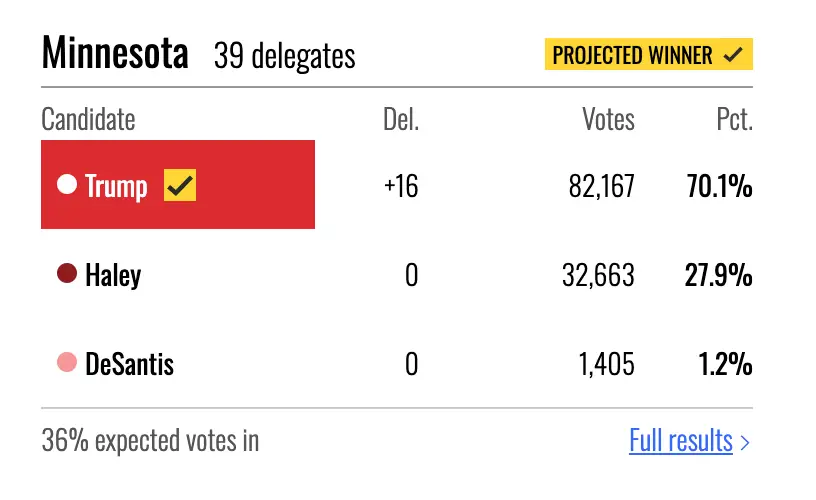Click Trump's 70.1% percentage value
This screenshot has height=500, width=816.
pos(720,186)
